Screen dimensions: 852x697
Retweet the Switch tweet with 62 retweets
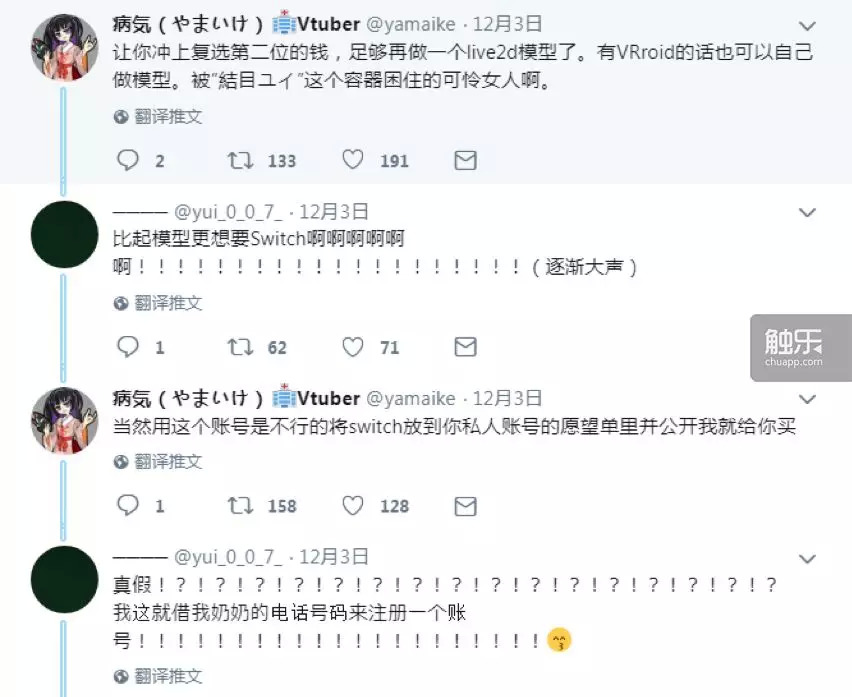[240, 347]
